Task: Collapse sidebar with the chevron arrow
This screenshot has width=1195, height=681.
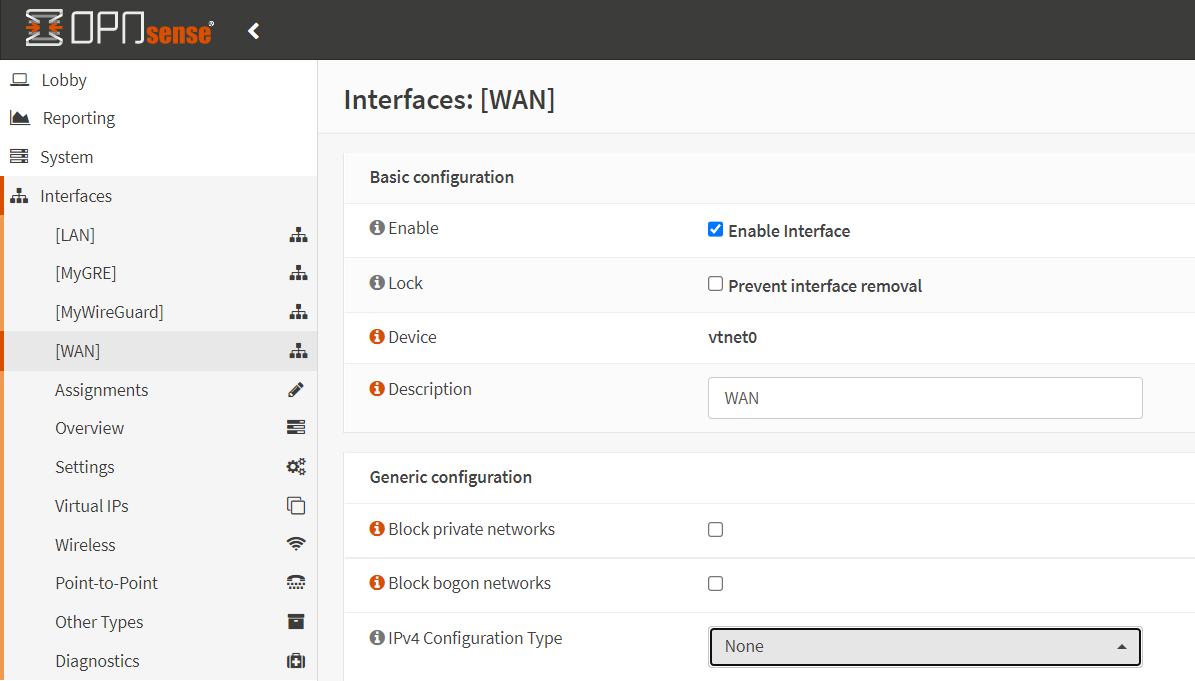Action: coord(254,31)
